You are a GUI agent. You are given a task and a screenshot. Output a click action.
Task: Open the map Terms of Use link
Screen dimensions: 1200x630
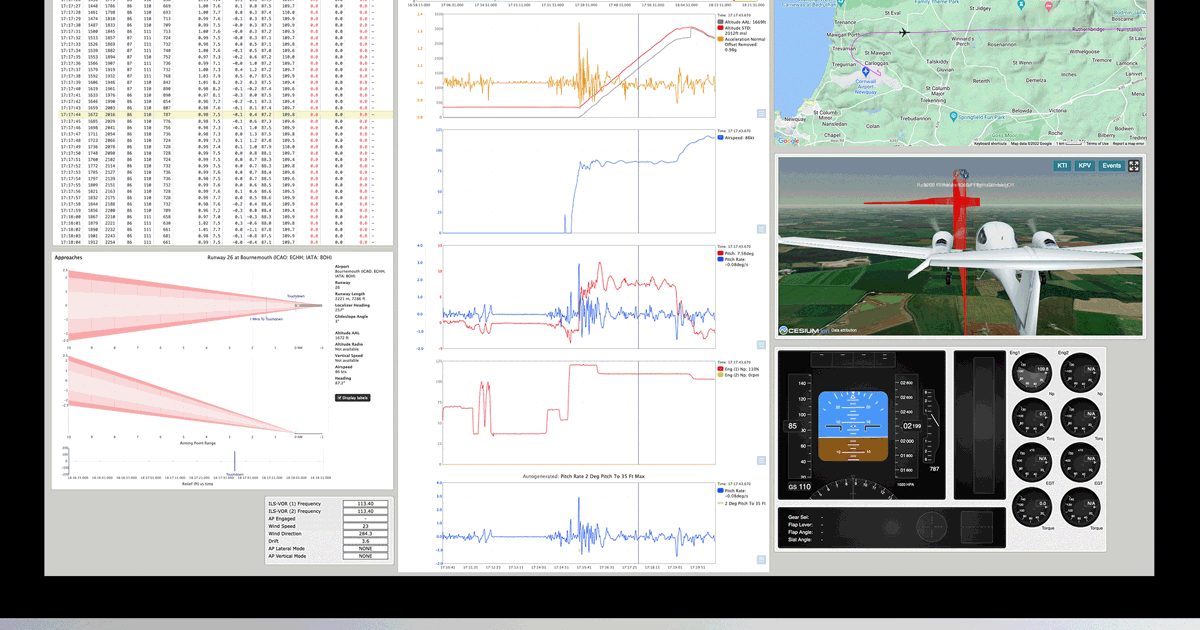click(x=1095, y=144)
